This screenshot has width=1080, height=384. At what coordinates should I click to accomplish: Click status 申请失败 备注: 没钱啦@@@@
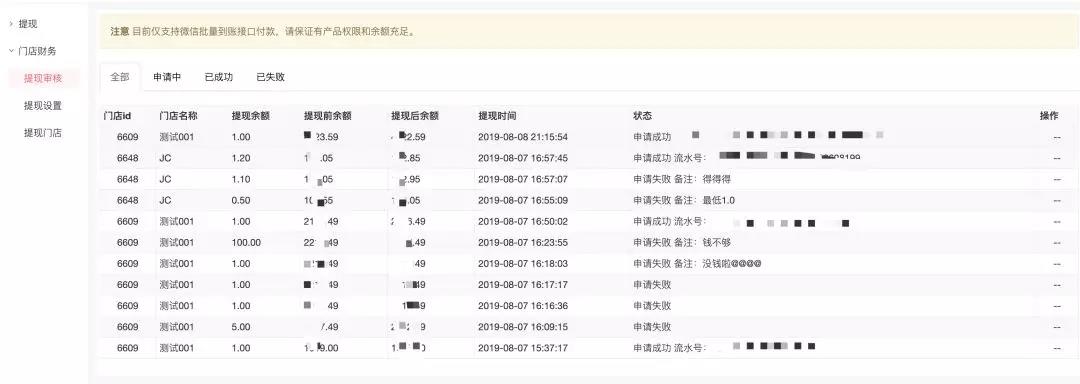point(697,264)
